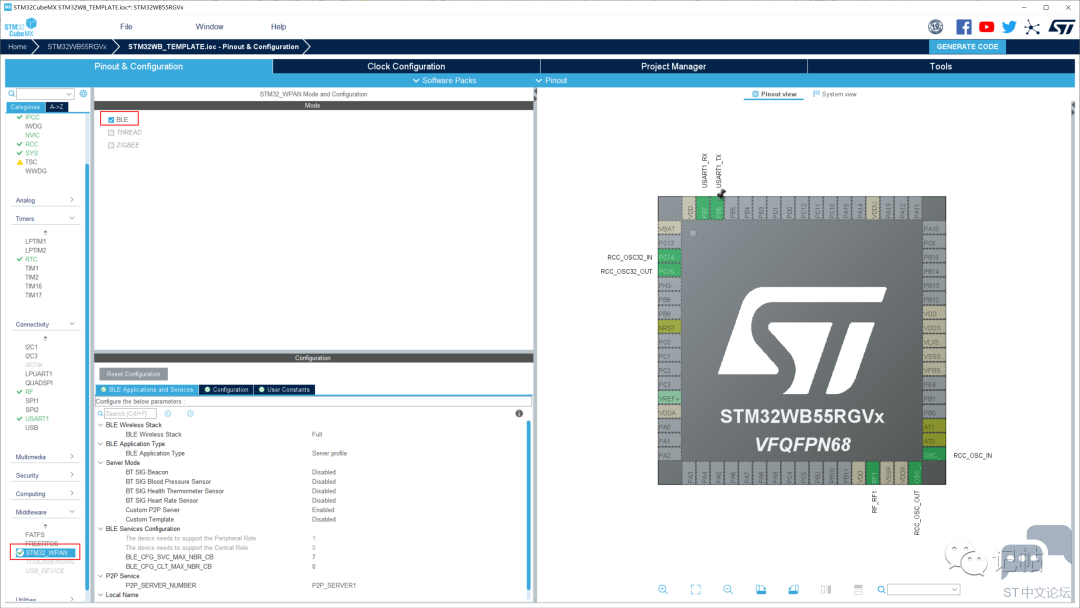This screenshot has height=608, width=1080.
Task: Open the Twitter bird icon
Action: 1009,27
